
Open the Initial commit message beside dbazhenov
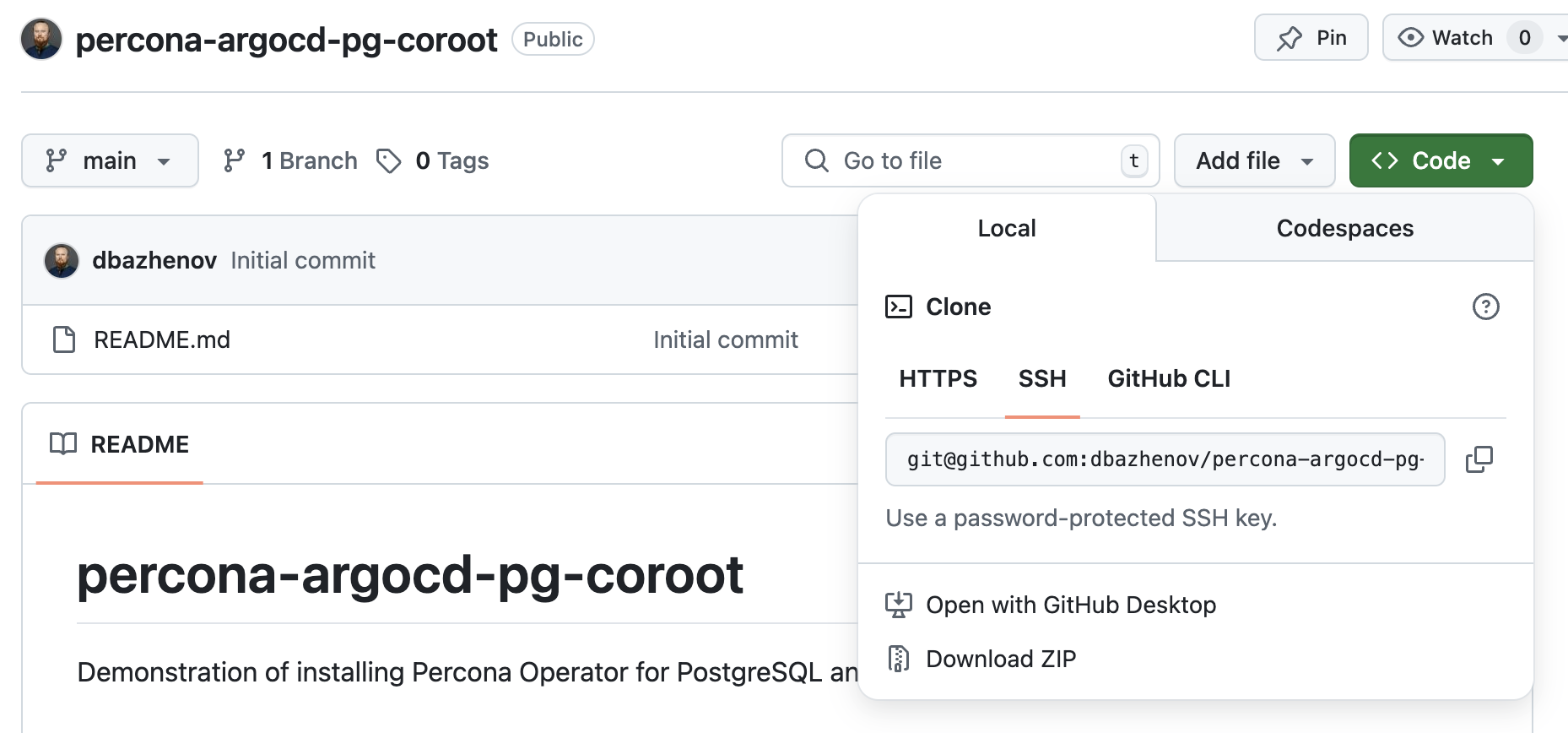click(303, 260)
